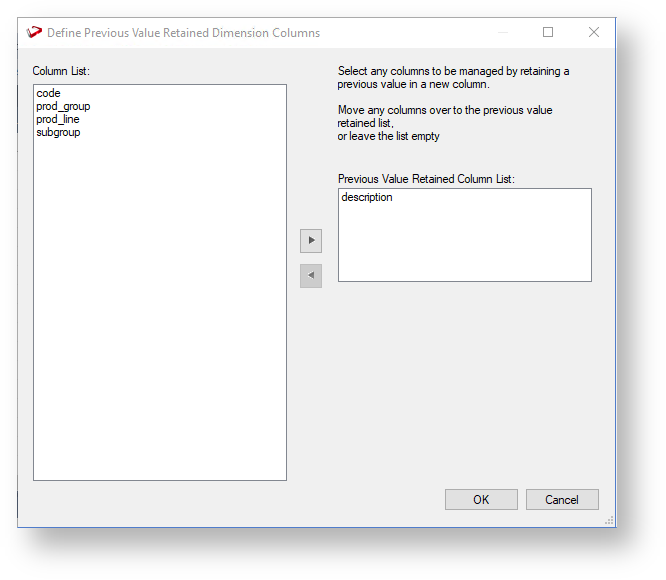Click the red application icon in title bar
This screenshot has width=666, height=580.
point(35,32)
